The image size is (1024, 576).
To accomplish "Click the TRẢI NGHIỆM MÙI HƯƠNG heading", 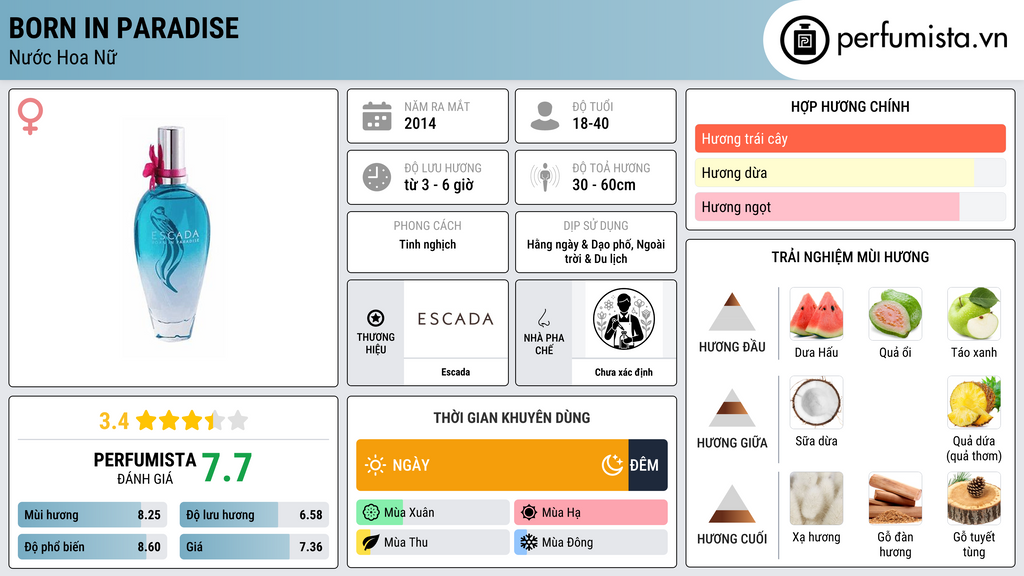I will [850, 257].
